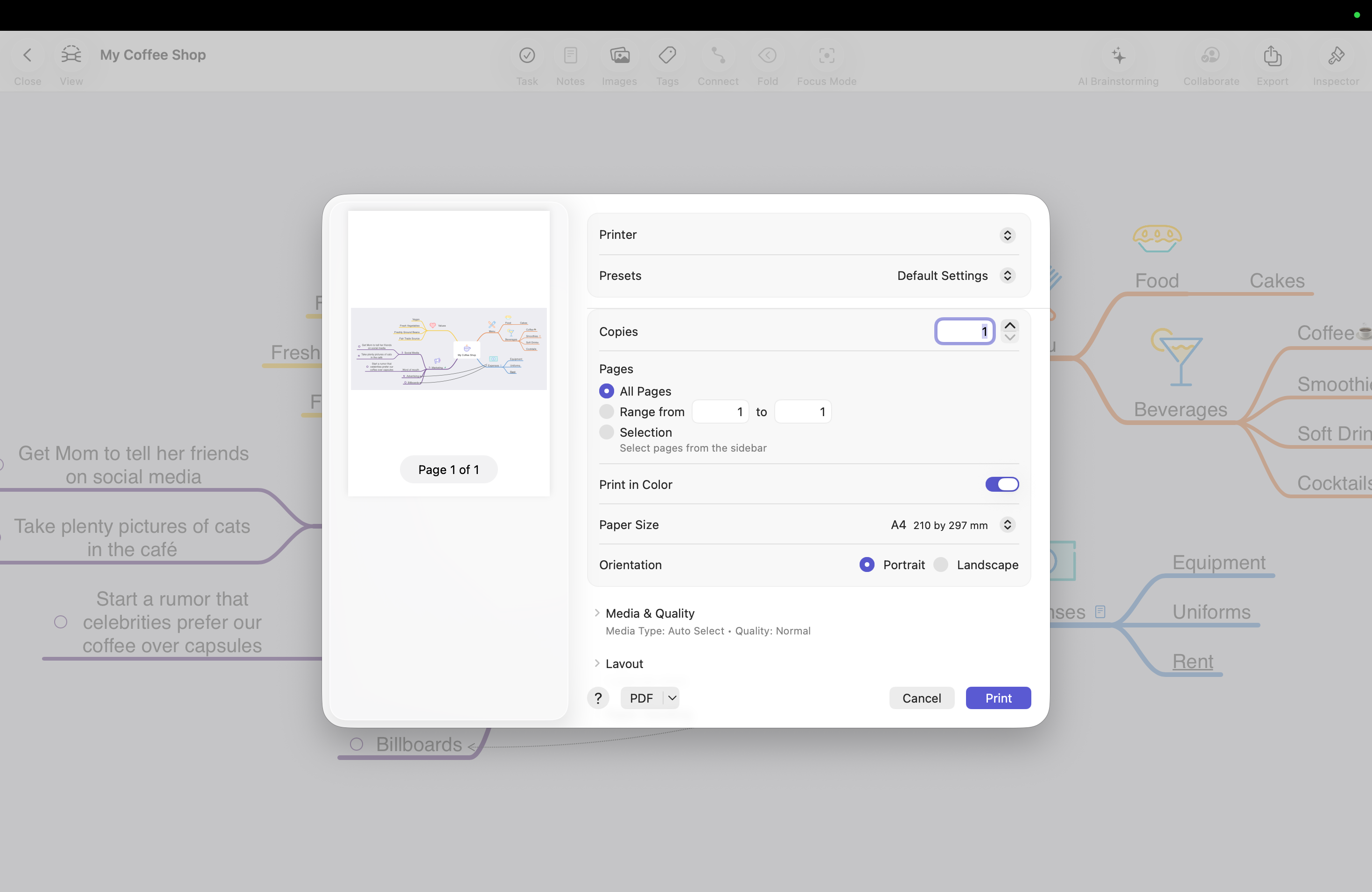Image resolution: width=1372 pixels, height=892 pixels.
Task: Click the Print button
Action: click(x=998, y=698)
